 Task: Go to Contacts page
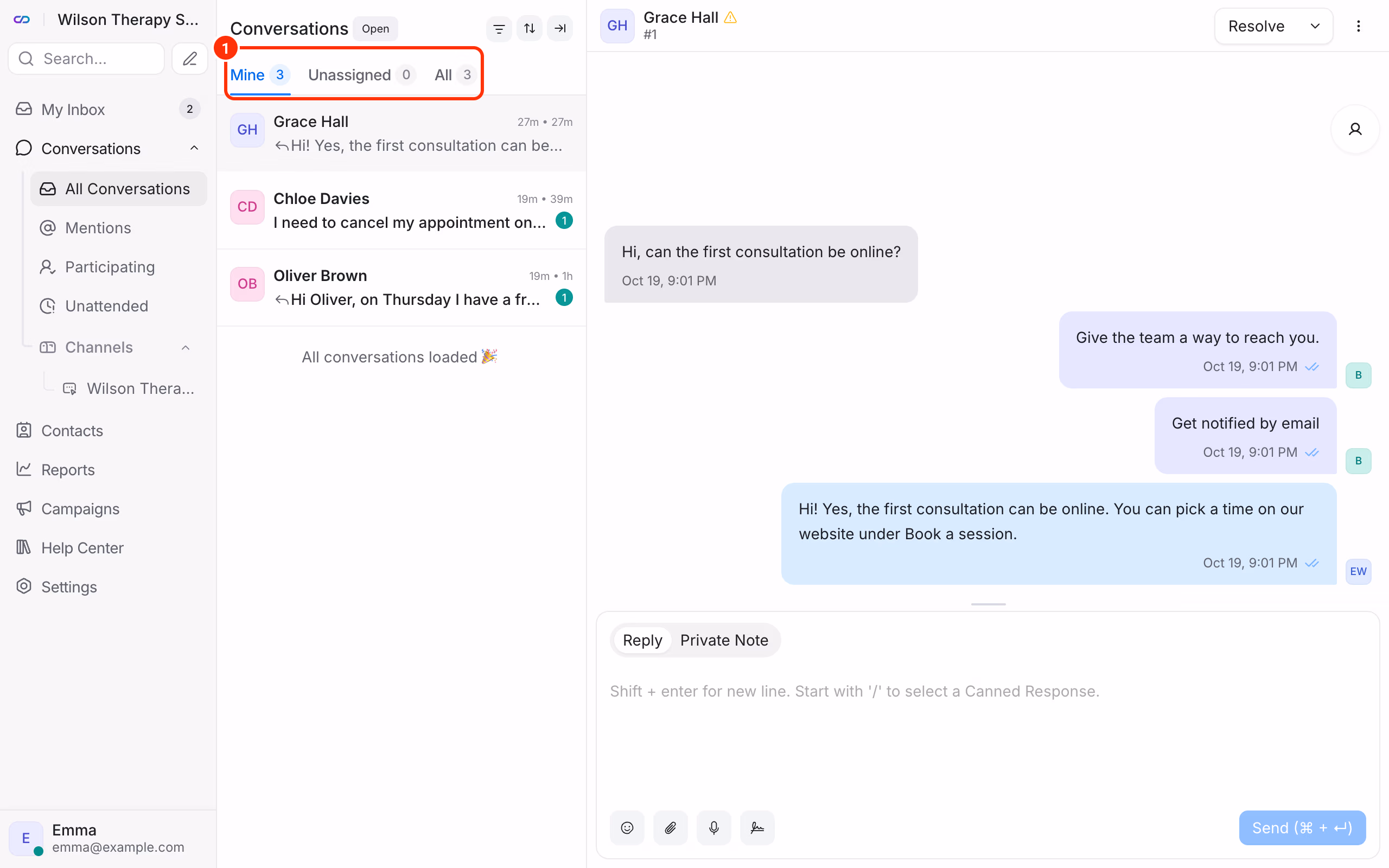click(109, 431)
